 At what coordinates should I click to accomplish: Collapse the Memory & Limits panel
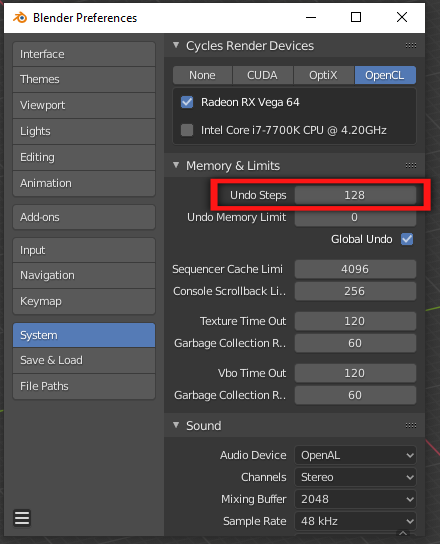[x=176, y=165]
